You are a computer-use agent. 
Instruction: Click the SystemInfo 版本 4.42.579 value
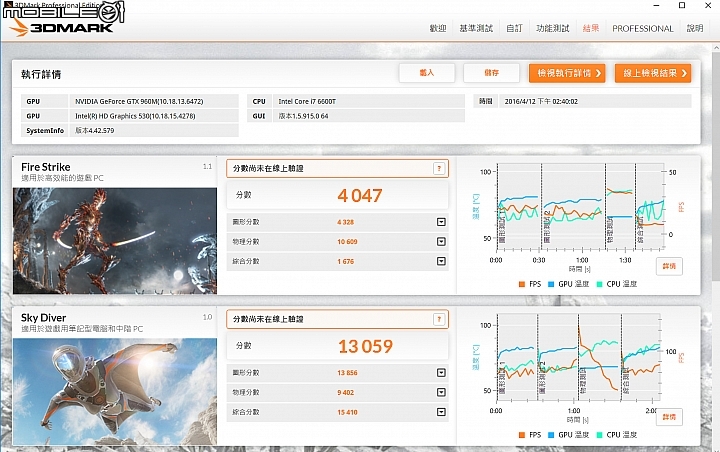154,130
